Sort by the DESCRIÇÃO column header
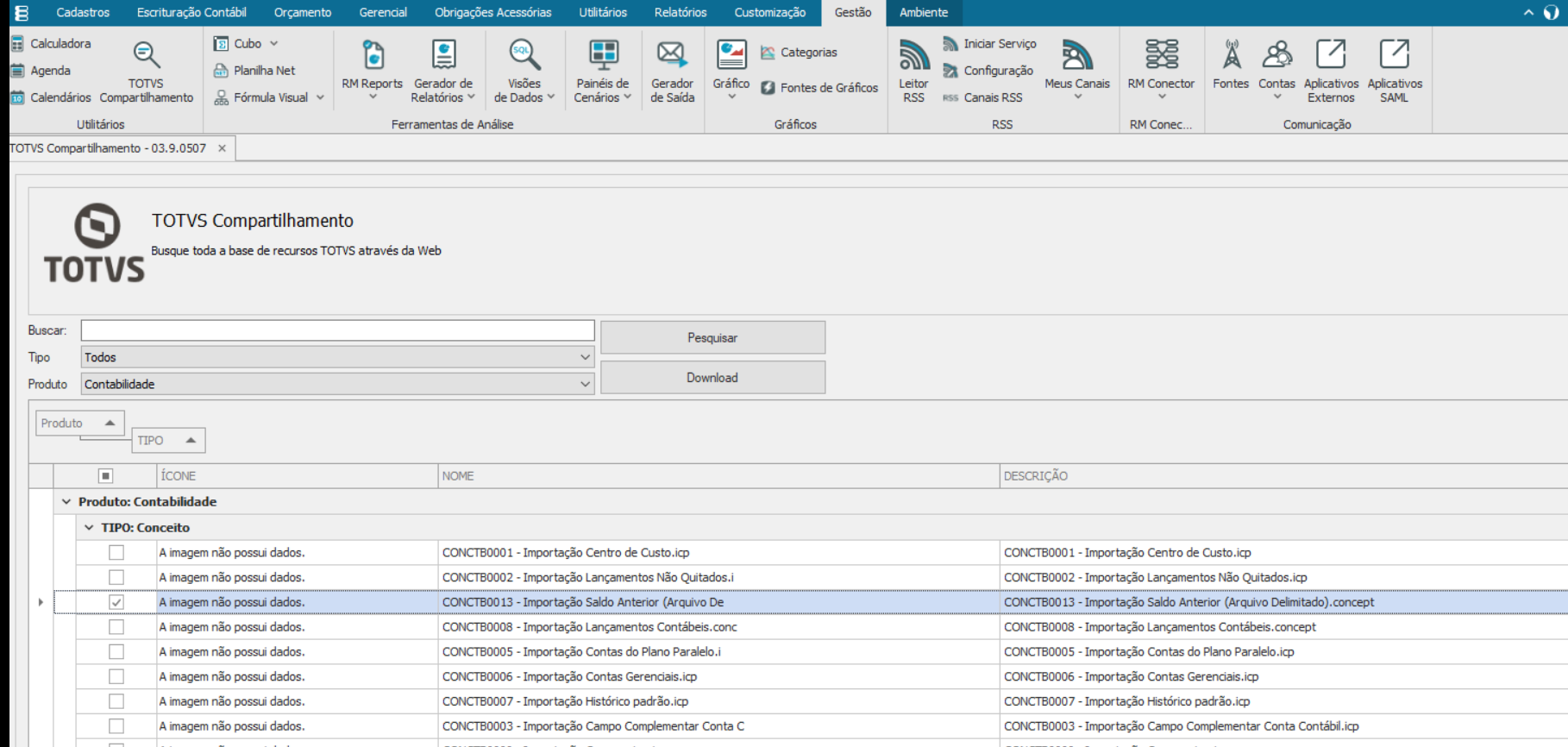 [1283, 476]
